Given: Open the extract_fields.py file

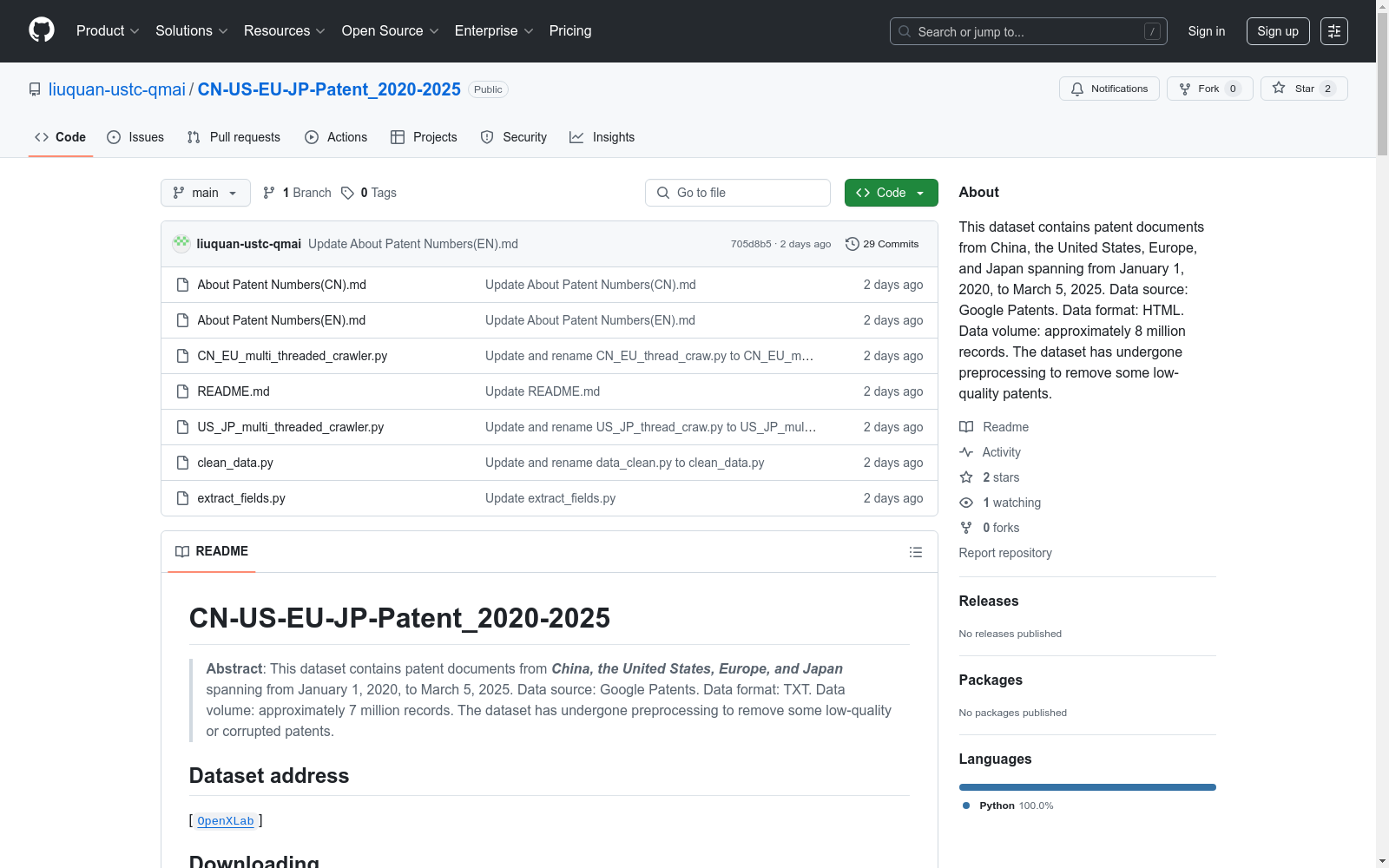Looking at the screenshot, I should coord(241,498).
